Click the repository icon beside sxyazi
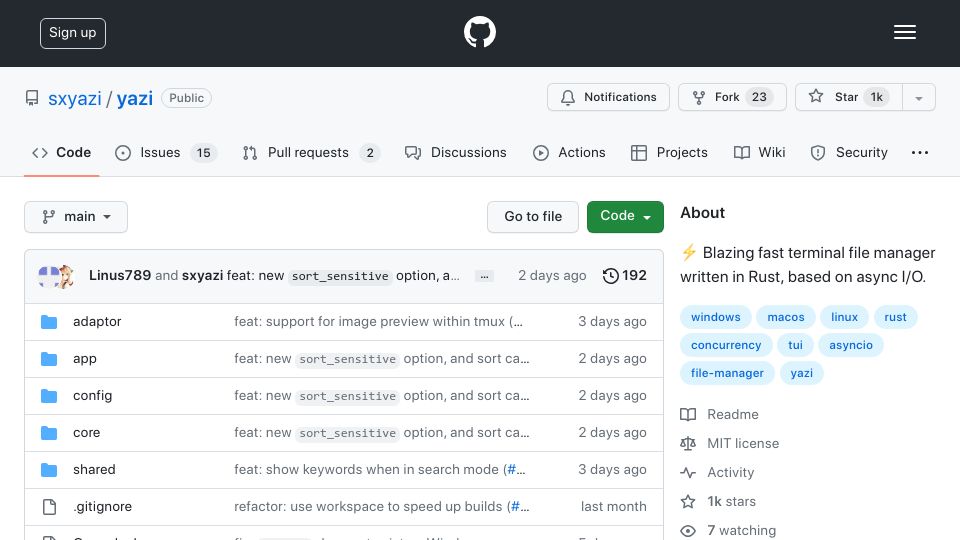The width and height of the screenshot is (960, 540). tap(32, 98)
